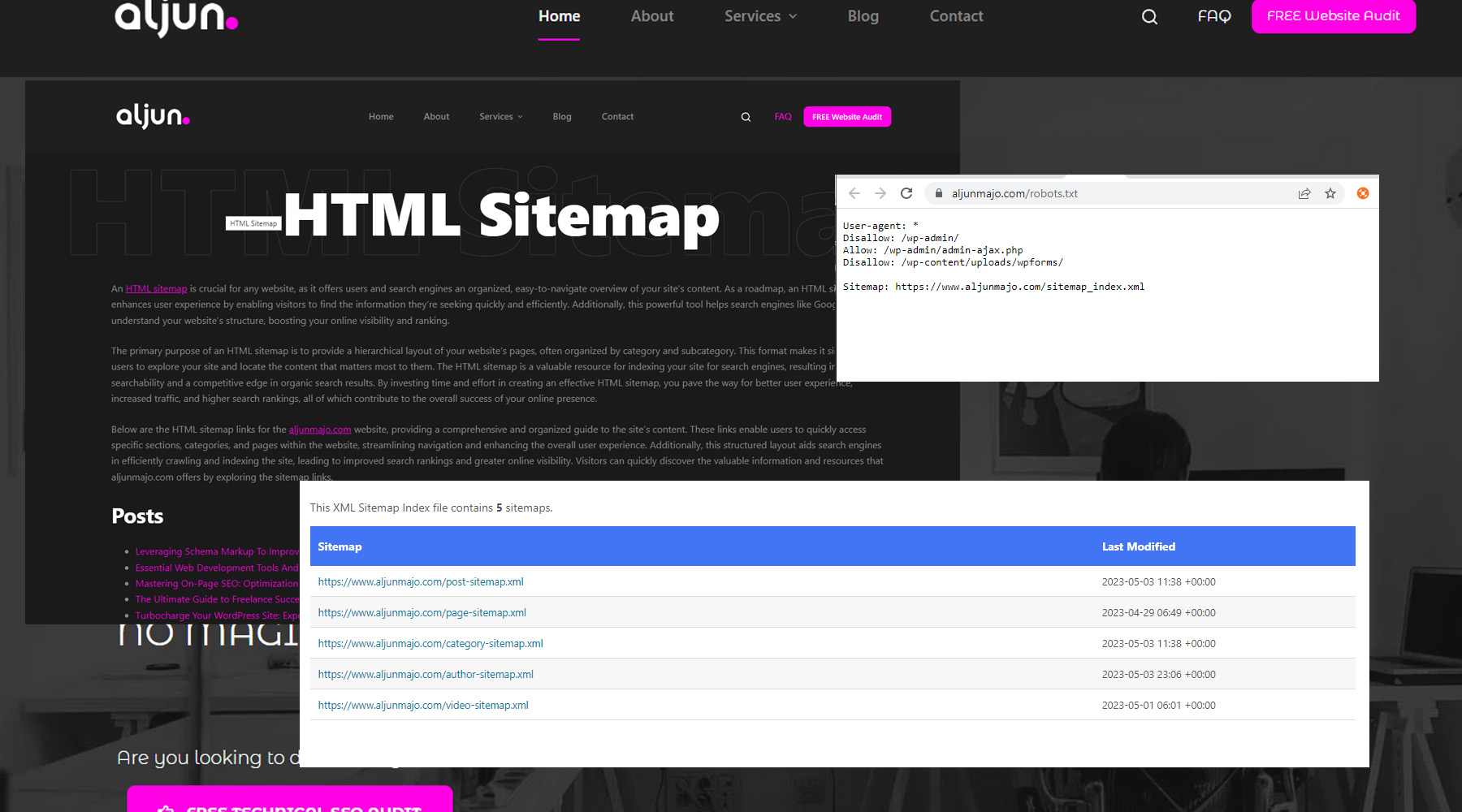1462x812 pixels.
Task: Click the orange extension icon in browser
Action: point(1363,193)
